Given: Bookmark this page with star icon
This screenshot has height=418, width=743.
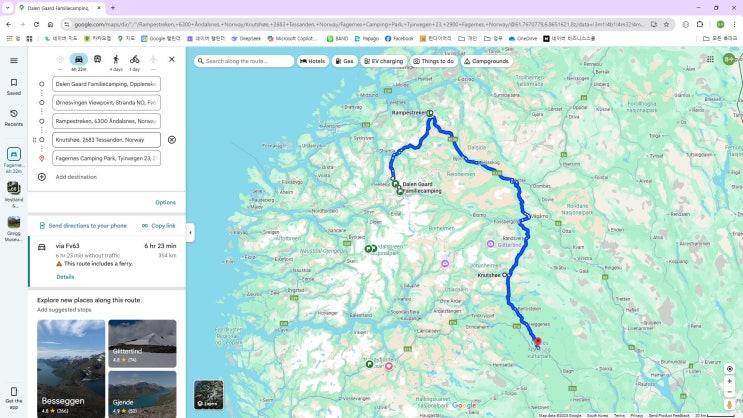Looking at the screenshot, I should coord(666,24).
